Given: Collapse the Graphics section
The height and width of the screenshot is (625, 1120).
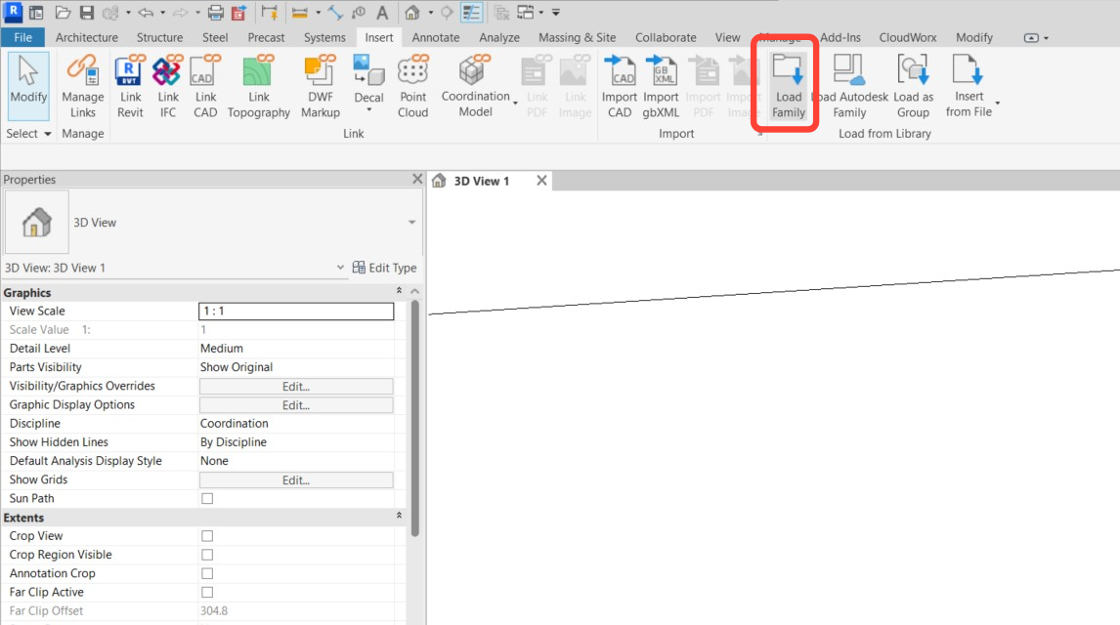Looking at the screenshot, I should pyautogui.click(x=399, y=291).
